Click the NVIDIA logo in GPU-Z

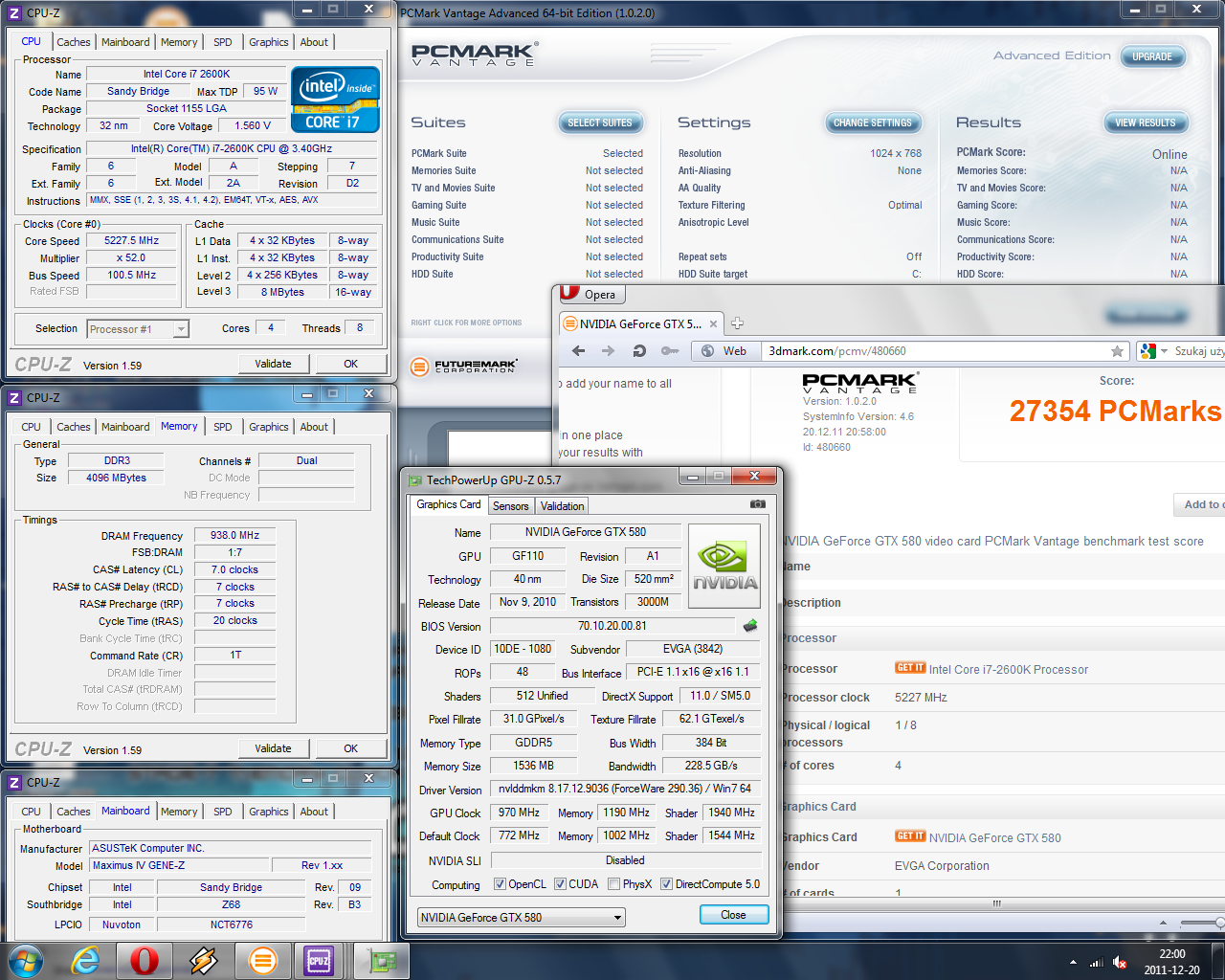[x=724, y=566]
